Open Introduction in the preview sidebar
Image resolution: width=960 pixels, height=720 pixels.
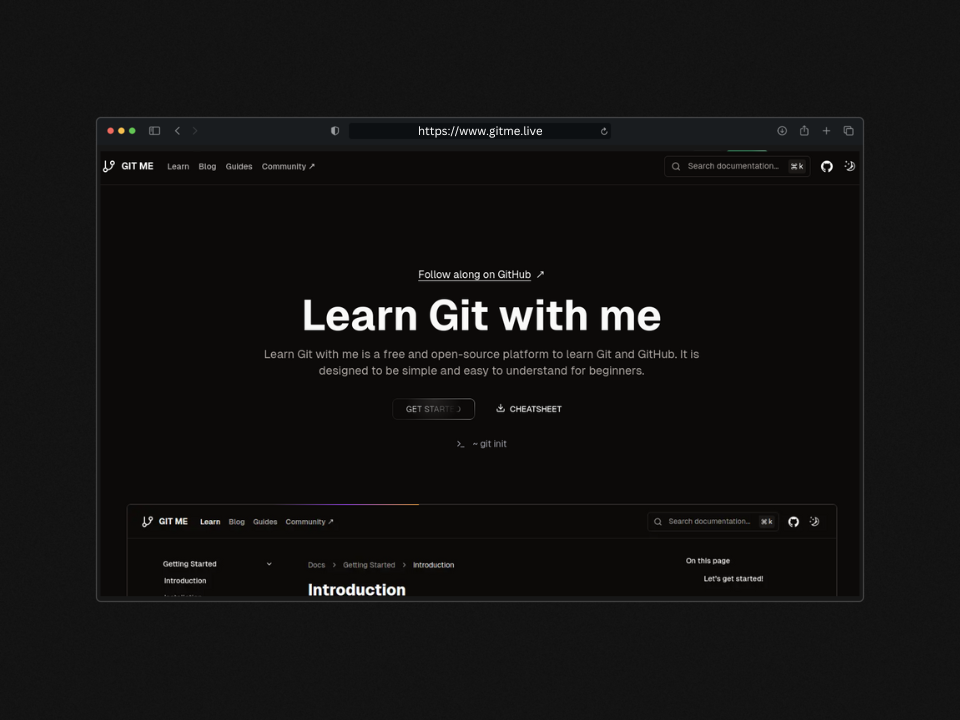point(185,580)
